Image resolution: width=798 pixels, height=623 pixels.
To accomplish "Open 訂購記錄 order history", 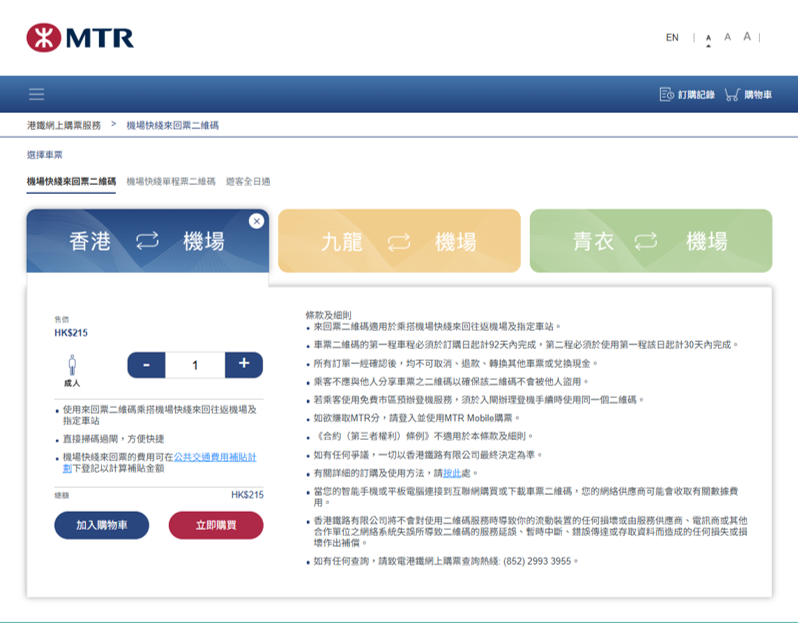I will pos(687,95).
